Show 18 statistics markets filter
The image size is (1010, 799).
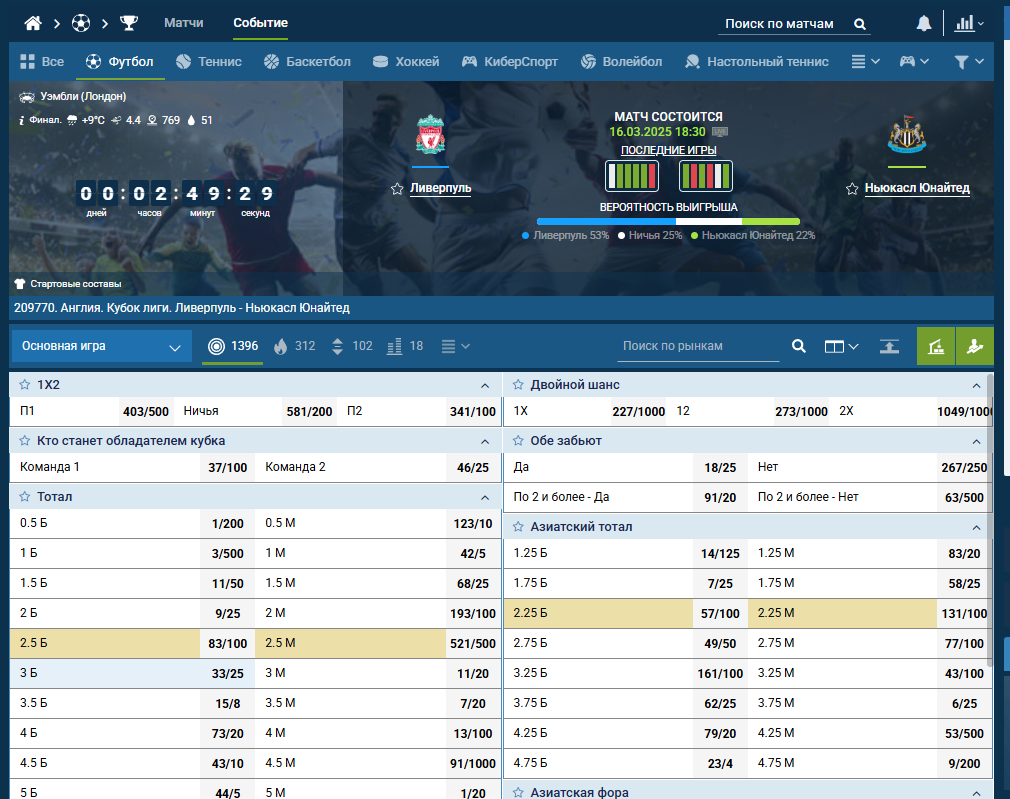coord(405,346)
